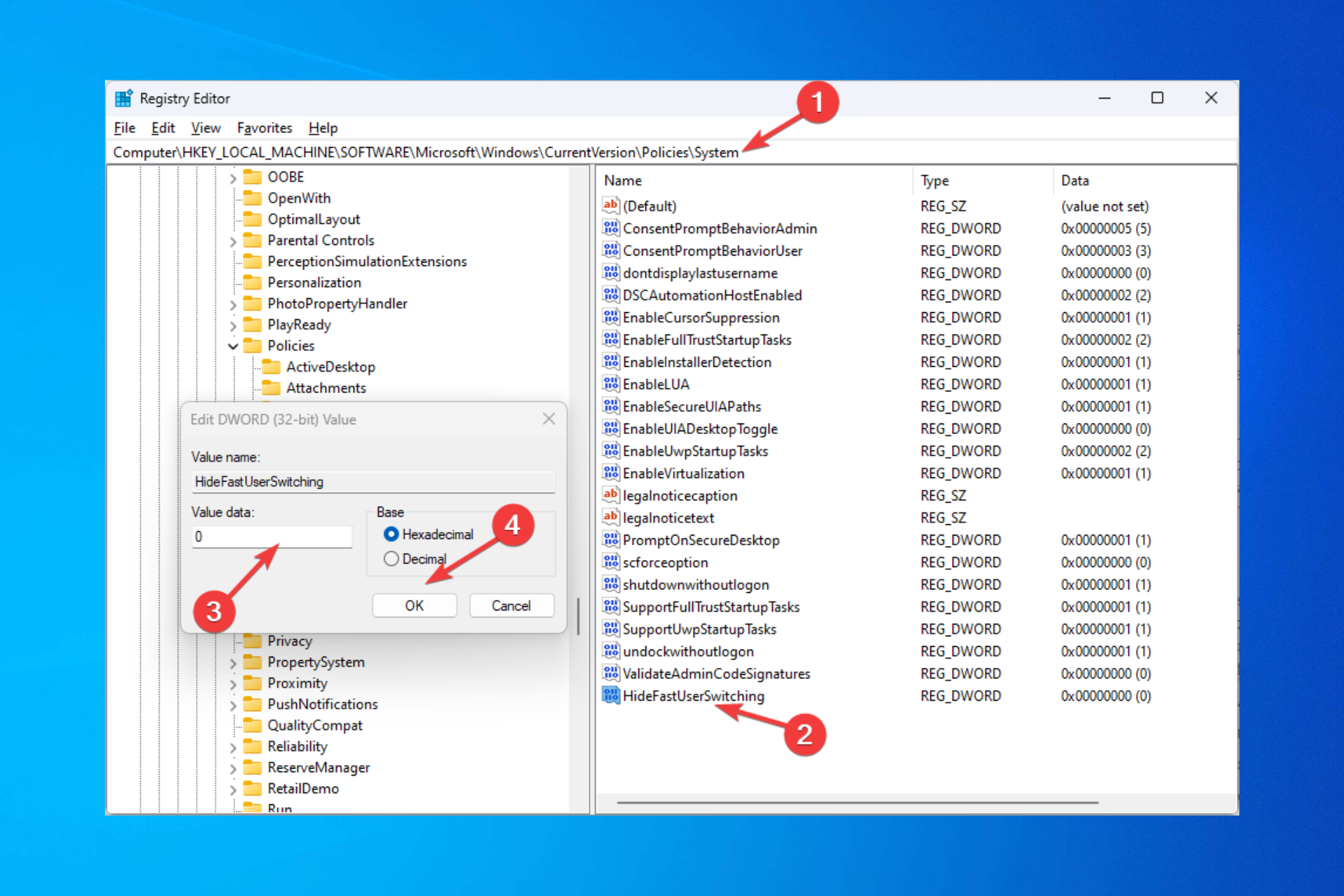Click the Personalization folder icon

(252, 282)
